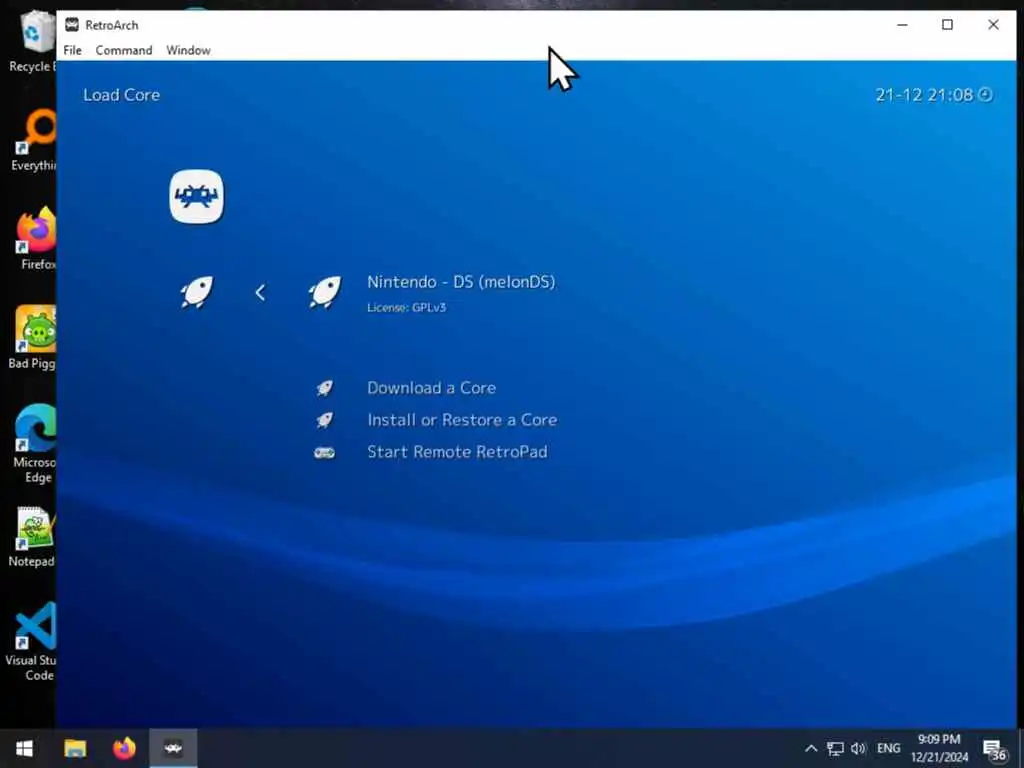
Task: Open Firefox from the taskbar
Action: [x=124, y=748]
